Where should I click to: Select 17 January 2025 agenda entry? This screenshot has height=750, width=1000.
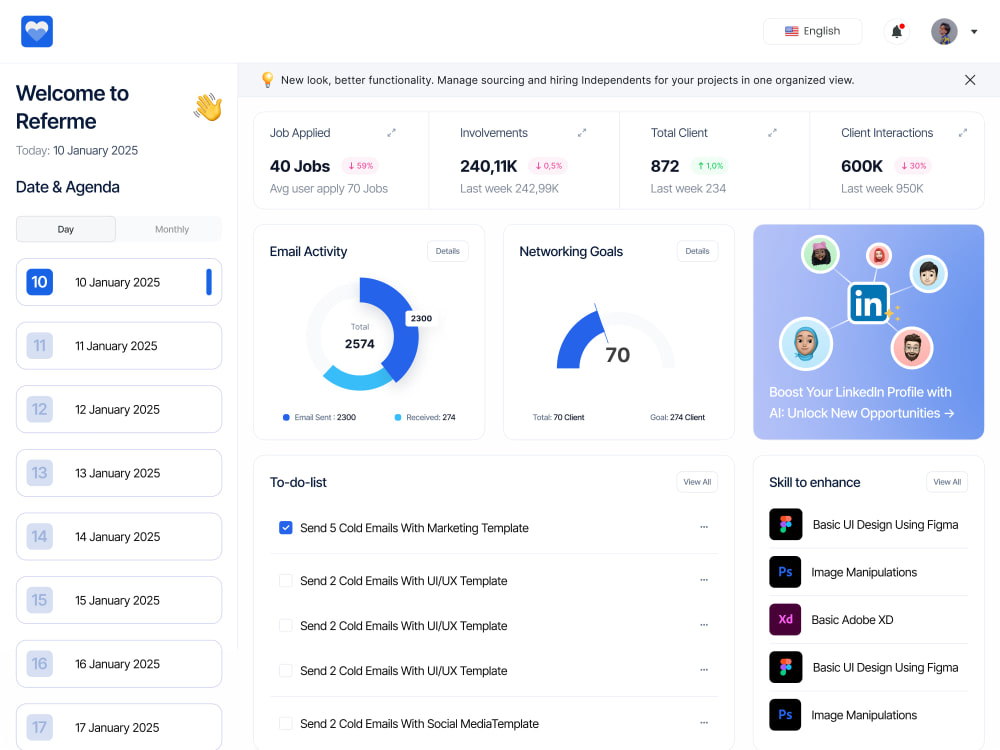(119, 727)
